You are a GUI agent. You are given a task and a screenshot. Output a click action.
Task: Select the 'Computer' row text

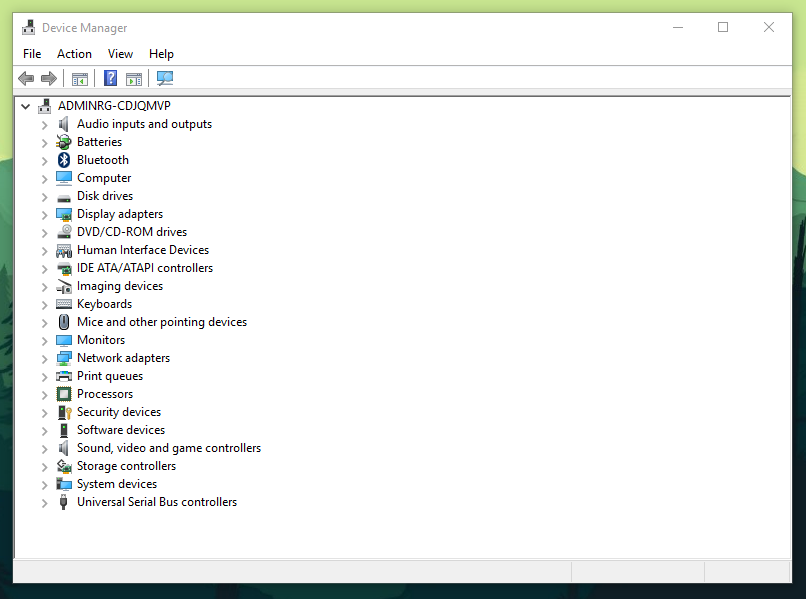104,178
